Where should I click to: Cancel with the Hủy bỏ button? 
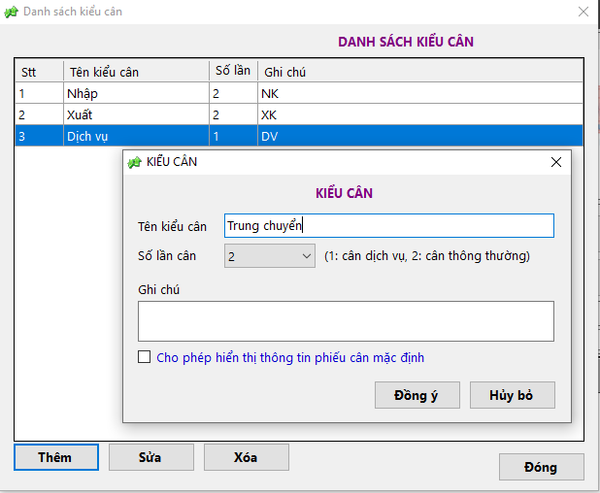[512, 395]
